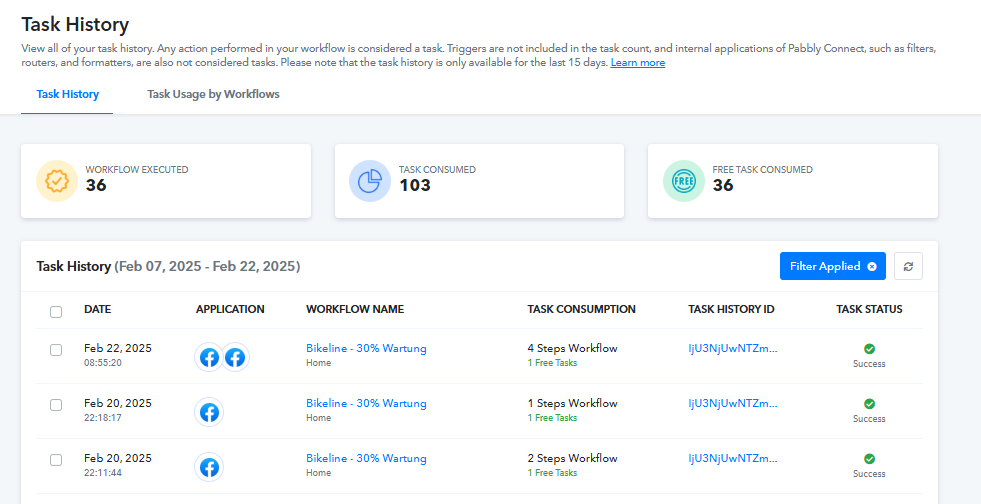This screenshot has width=981, height=504.
Task: Open task history ID in 22:11:44 row
Action: (733, 458)
